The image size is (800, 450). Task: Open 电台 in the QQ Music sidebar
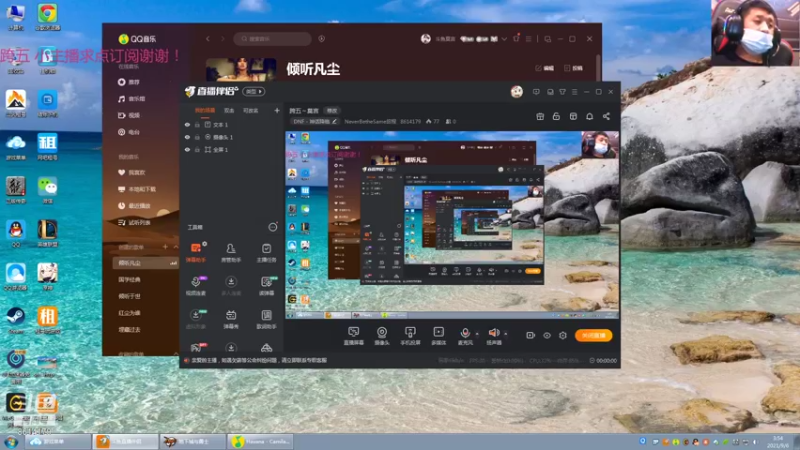[130, 132]
